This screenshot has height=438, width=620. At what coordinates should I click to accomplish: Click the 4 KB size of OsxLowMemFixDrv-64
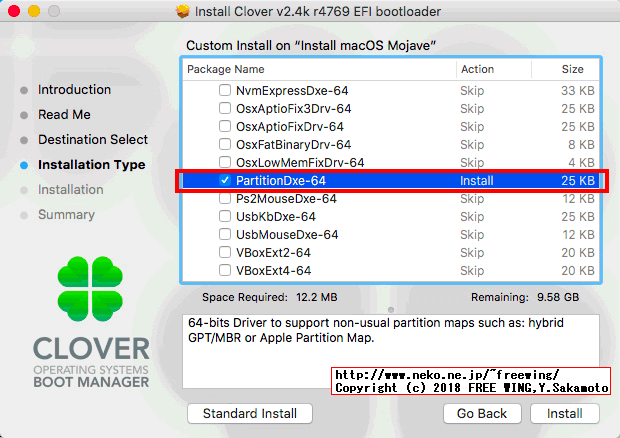(x=581, y=162)
